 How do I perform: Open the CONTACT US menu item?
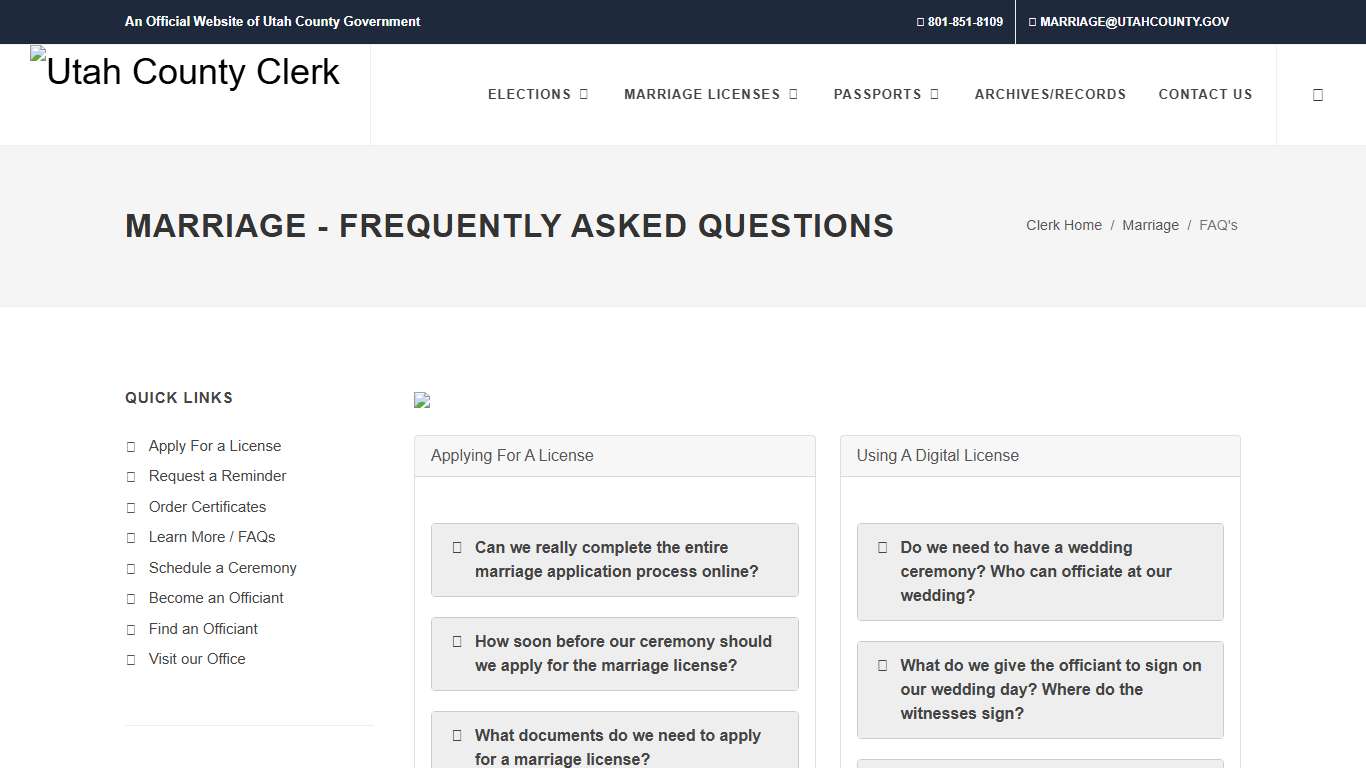coord(1205,94)
